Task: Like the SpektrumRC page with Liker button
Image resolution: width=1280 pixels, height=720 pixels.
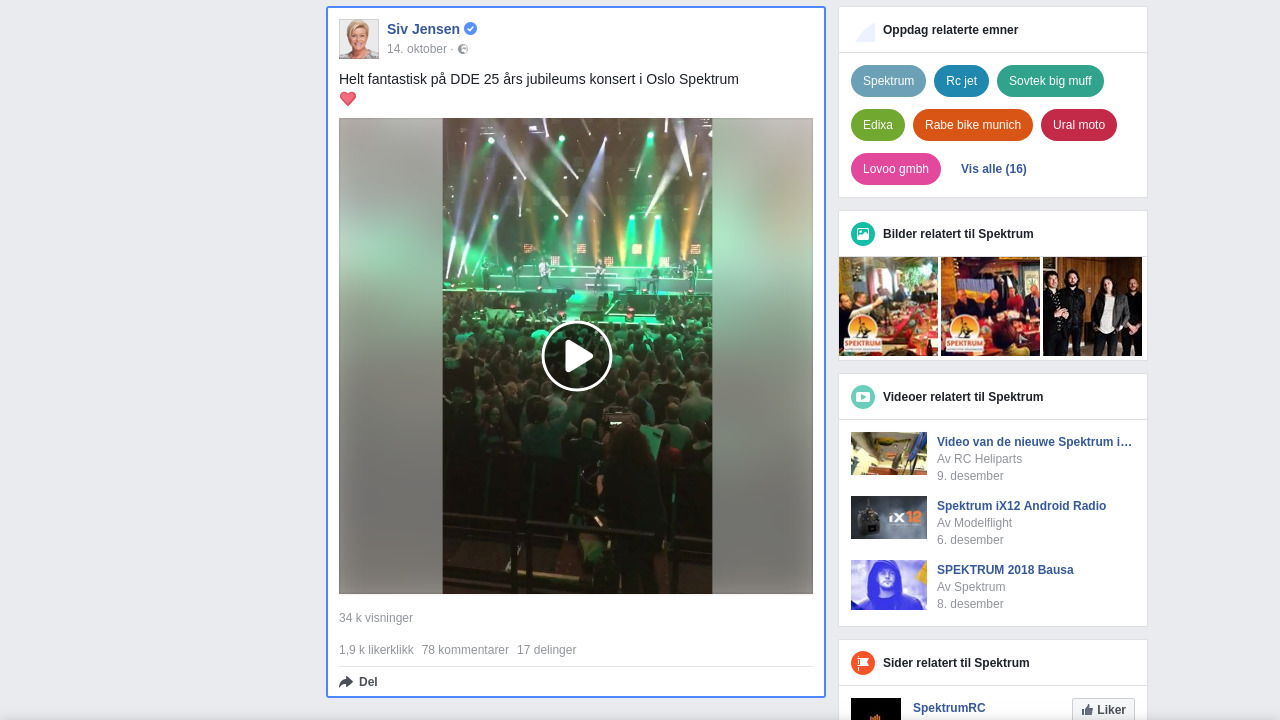Action: click(1103, 709)
